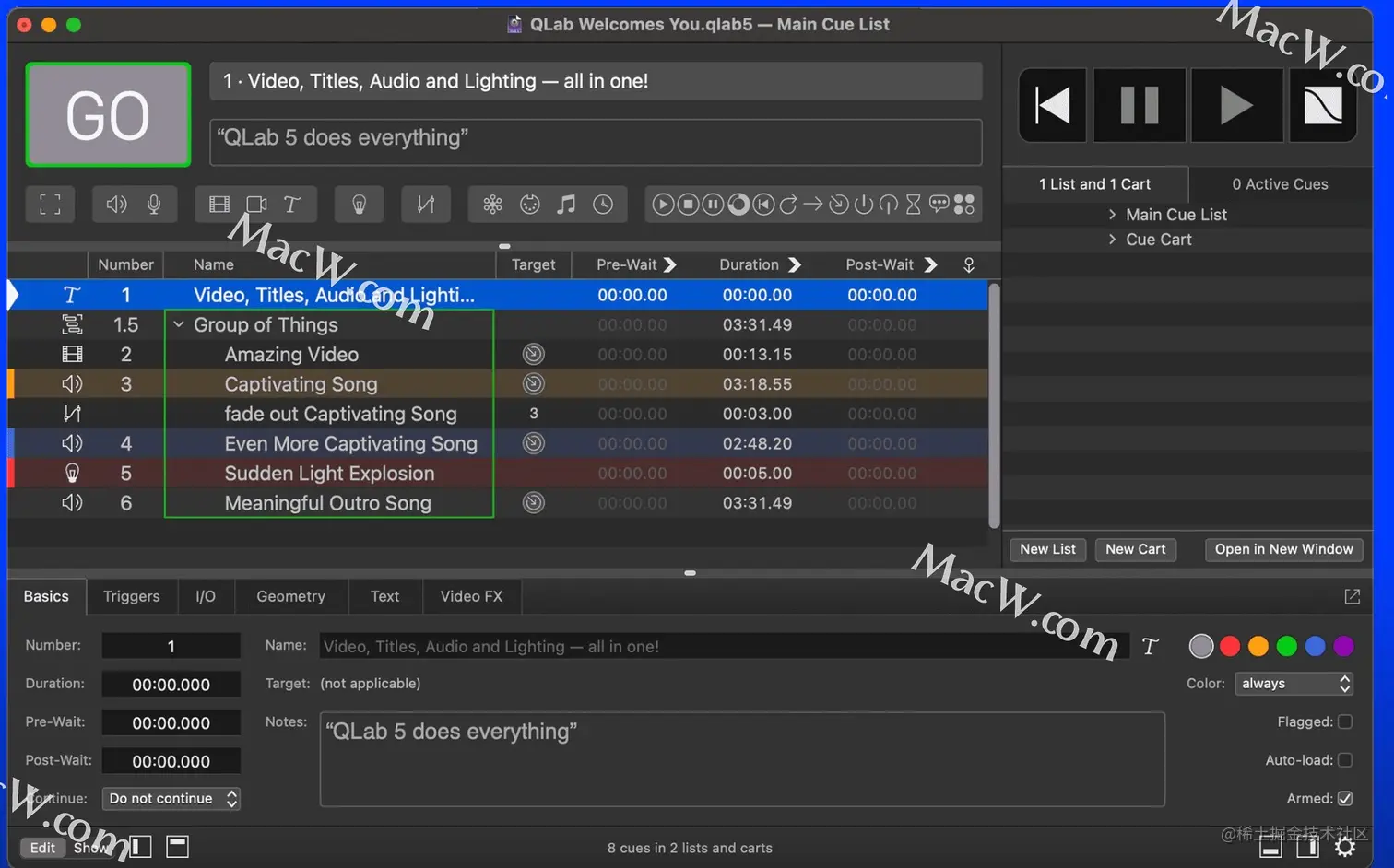
Task: Click Open in New Window button
Action: [x=1284, y=549]
